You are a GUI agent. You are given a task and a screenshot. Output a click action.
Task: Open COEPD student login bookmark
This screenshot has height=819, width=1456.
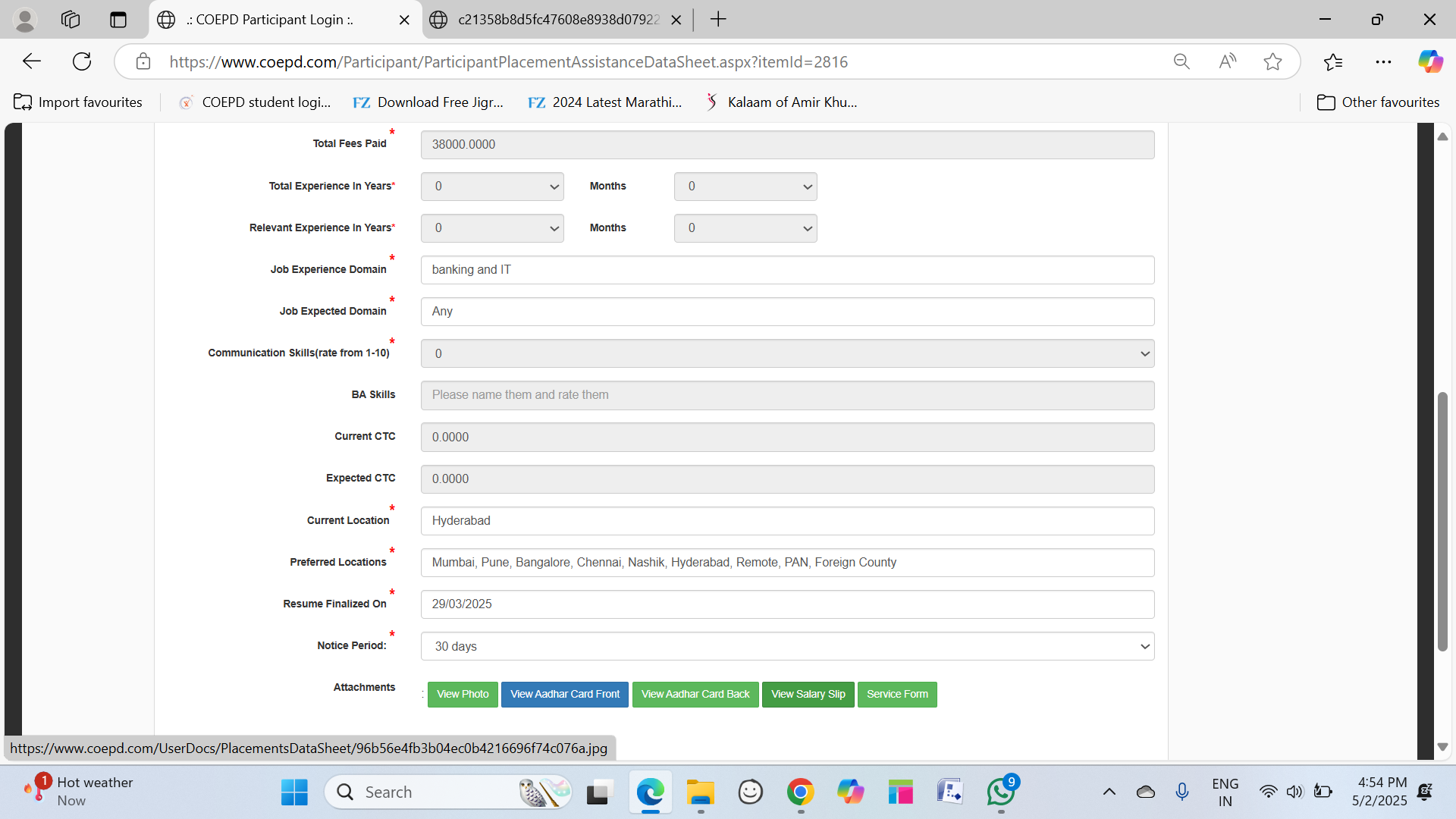(255, 102)
